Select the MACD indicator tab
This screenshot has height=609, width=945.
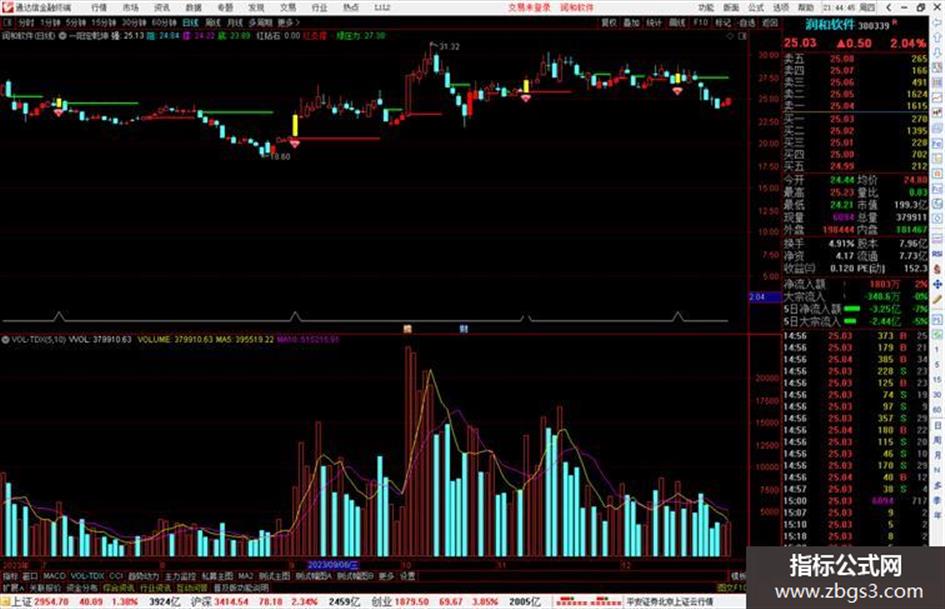coord(54,576)
